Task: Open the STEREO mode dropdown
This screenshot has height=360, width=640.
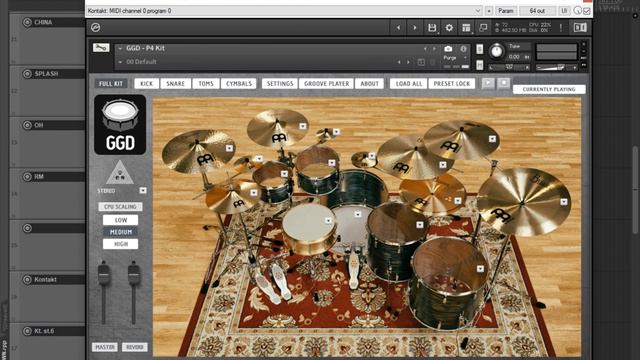Action: click(143, 191)
